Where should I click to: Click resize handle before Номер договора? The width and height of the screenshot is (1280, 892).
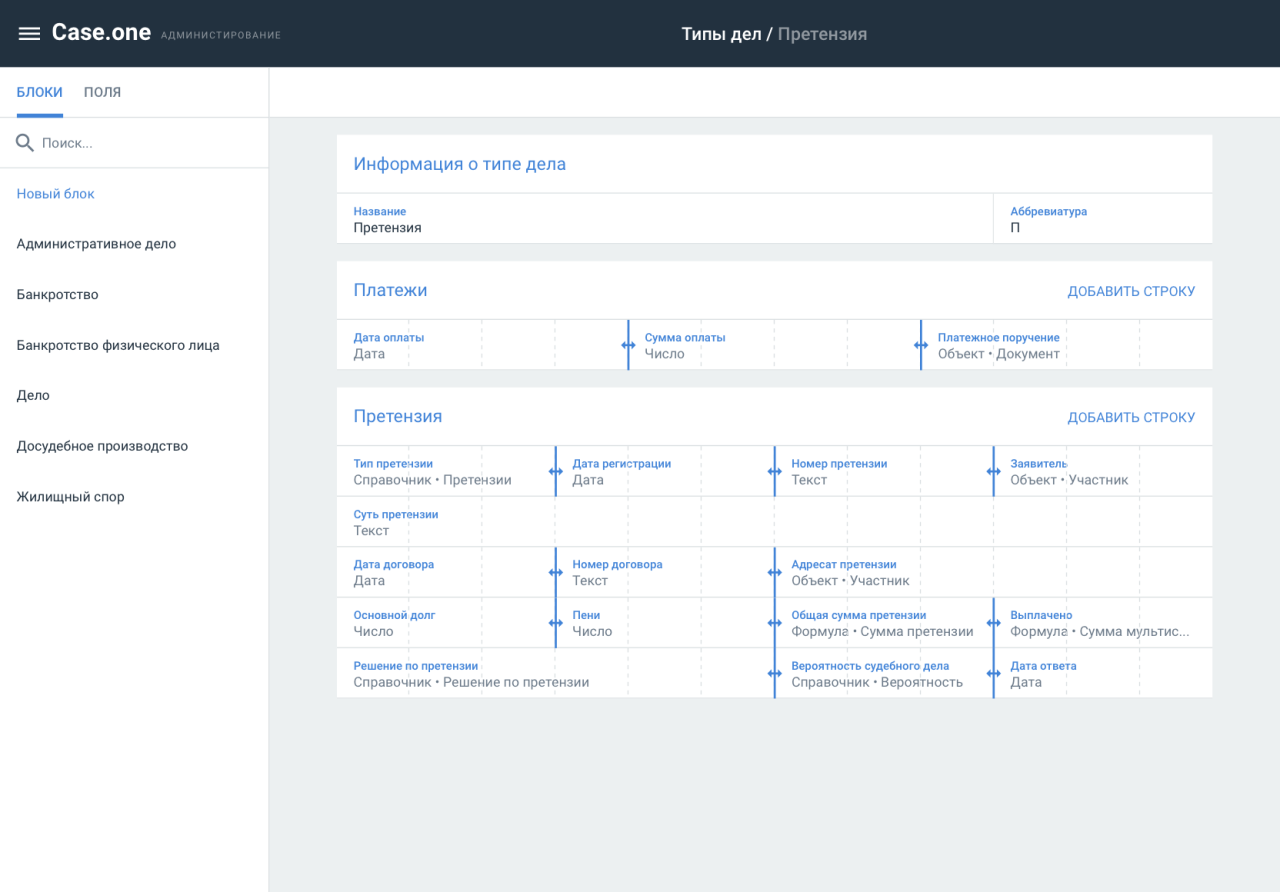click(x=556, y=572)
